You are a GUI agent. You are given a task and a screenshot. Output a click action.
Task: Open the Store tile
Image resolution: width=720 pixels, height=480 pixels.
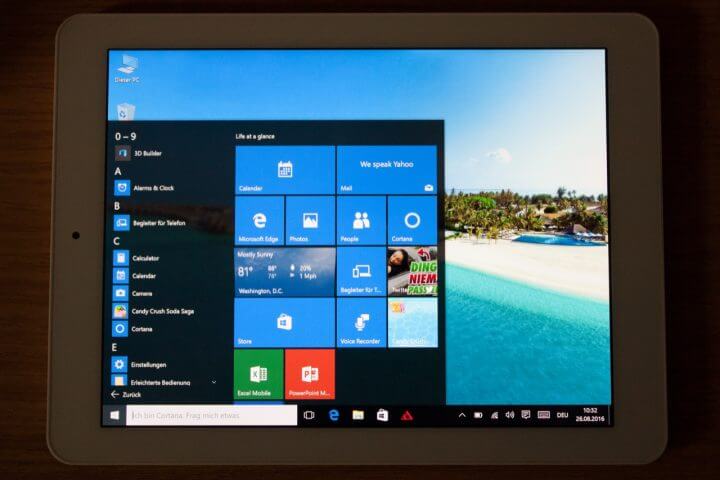(284, 323)
